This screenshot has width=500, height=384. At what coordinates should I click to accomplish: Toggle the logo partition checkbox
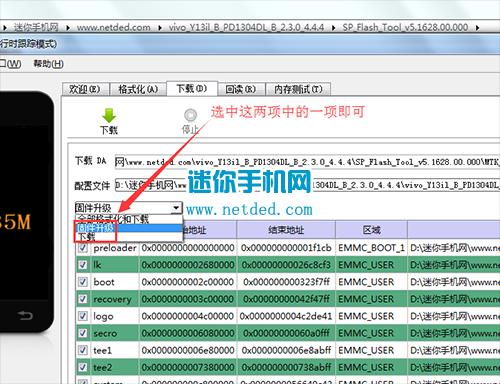[x=83, y=316]
